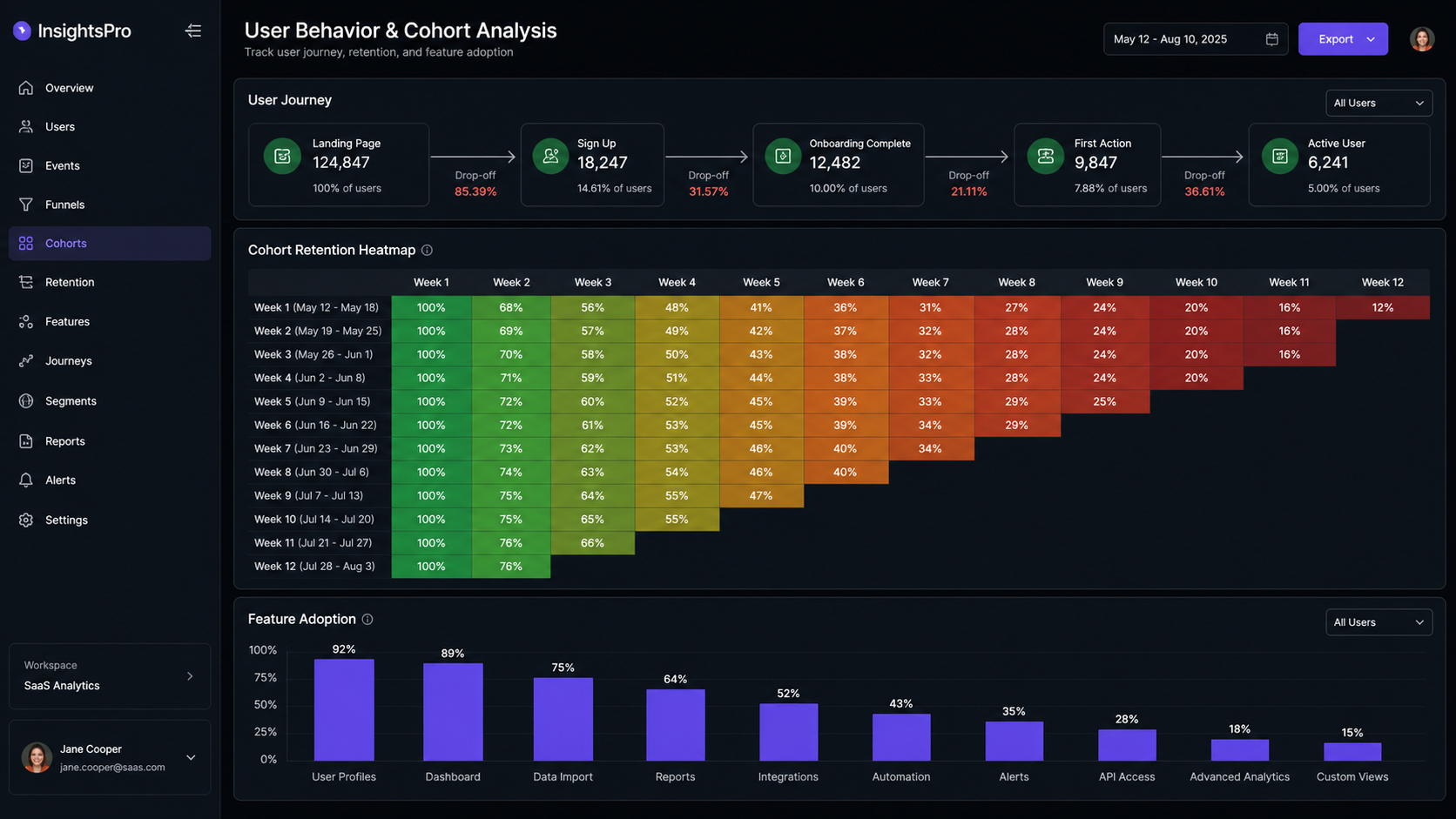Open Users in the sidebar

click(110, 127)
